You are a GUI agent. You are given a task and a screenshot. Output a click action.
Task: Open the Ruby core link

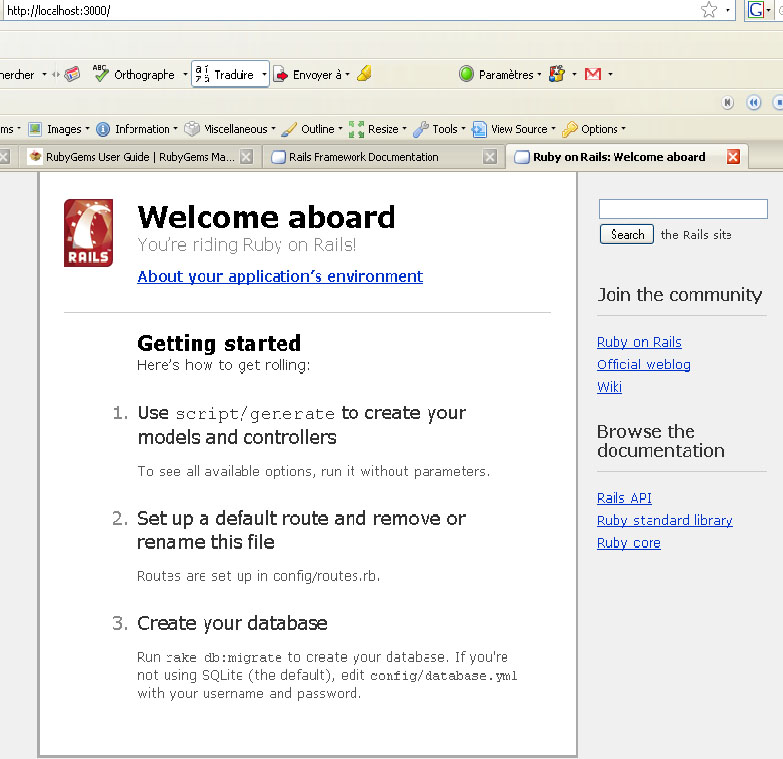click(629, 543)
